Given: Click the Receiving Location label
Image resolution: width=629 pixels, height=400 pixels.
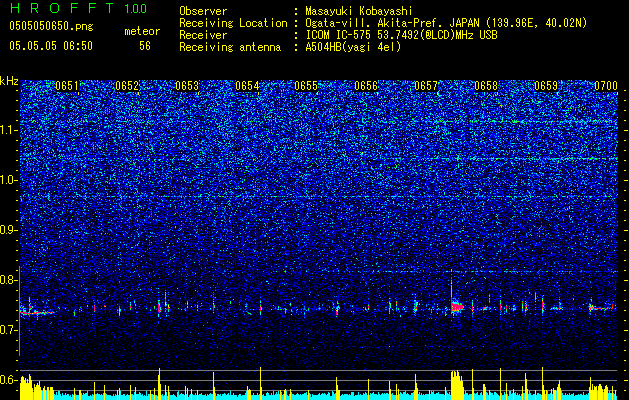Looking at the screenshot, I should (x=233, y=24).
